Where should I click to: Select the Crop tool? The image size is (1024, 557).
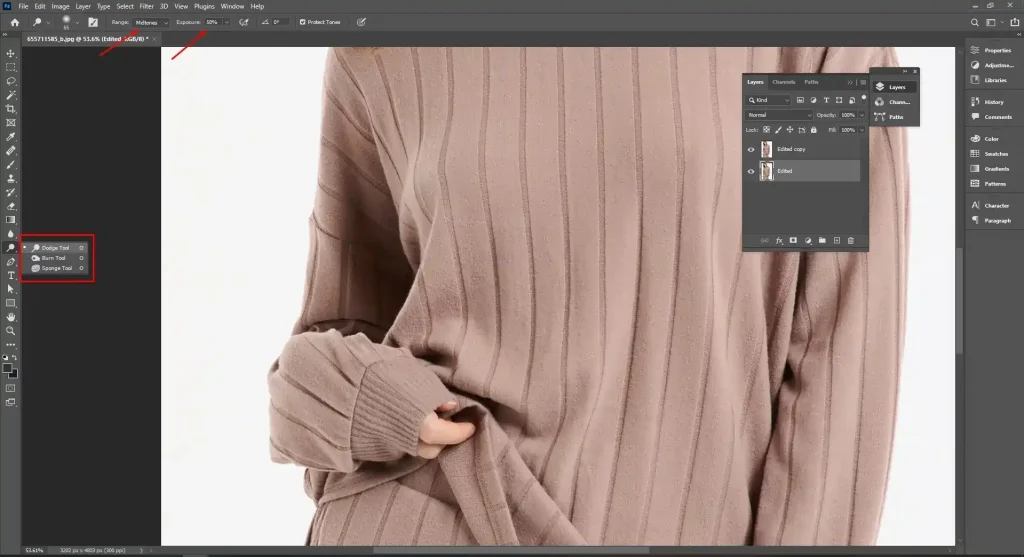[x=10, y=109]
